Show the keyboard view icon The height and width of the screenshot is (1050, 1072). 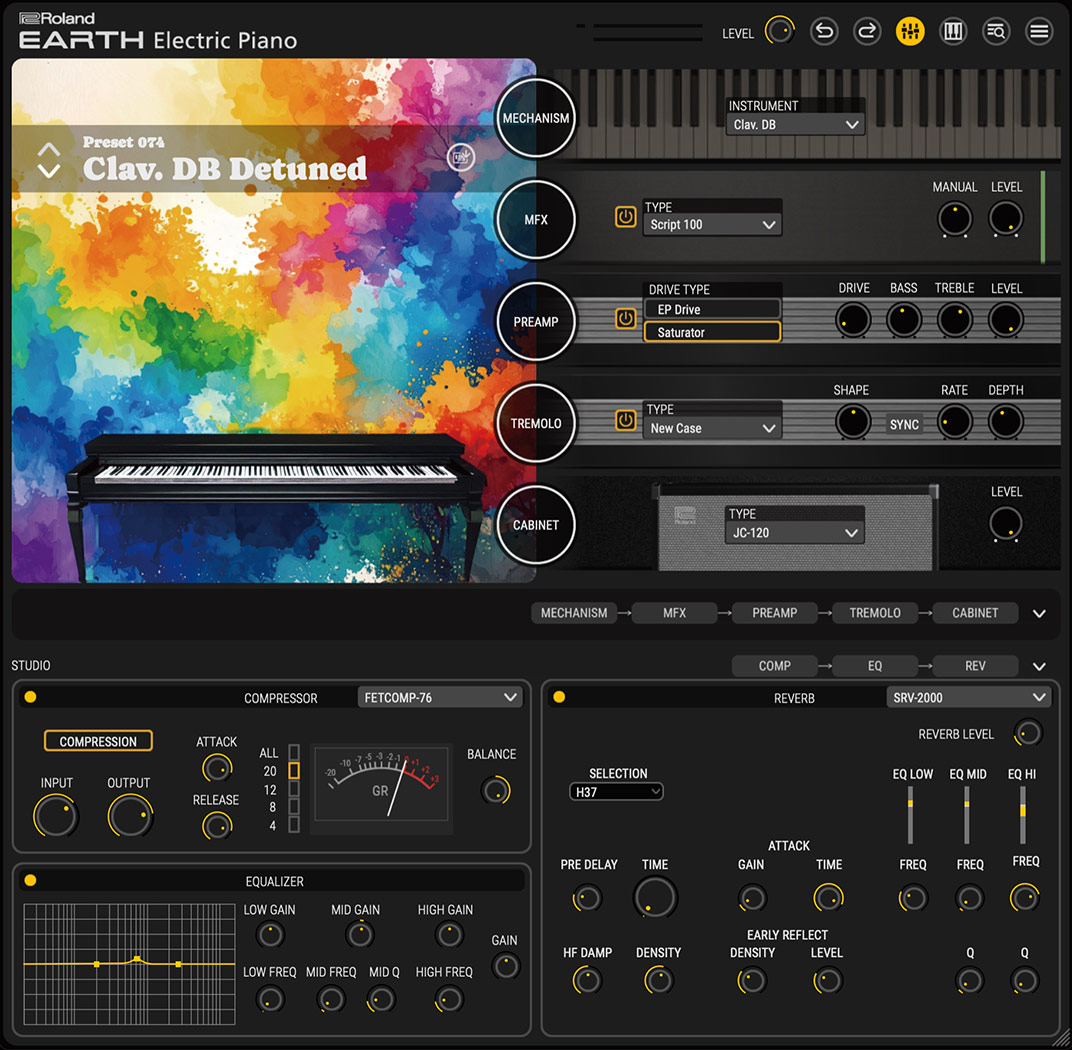click(x=953, y=31)
